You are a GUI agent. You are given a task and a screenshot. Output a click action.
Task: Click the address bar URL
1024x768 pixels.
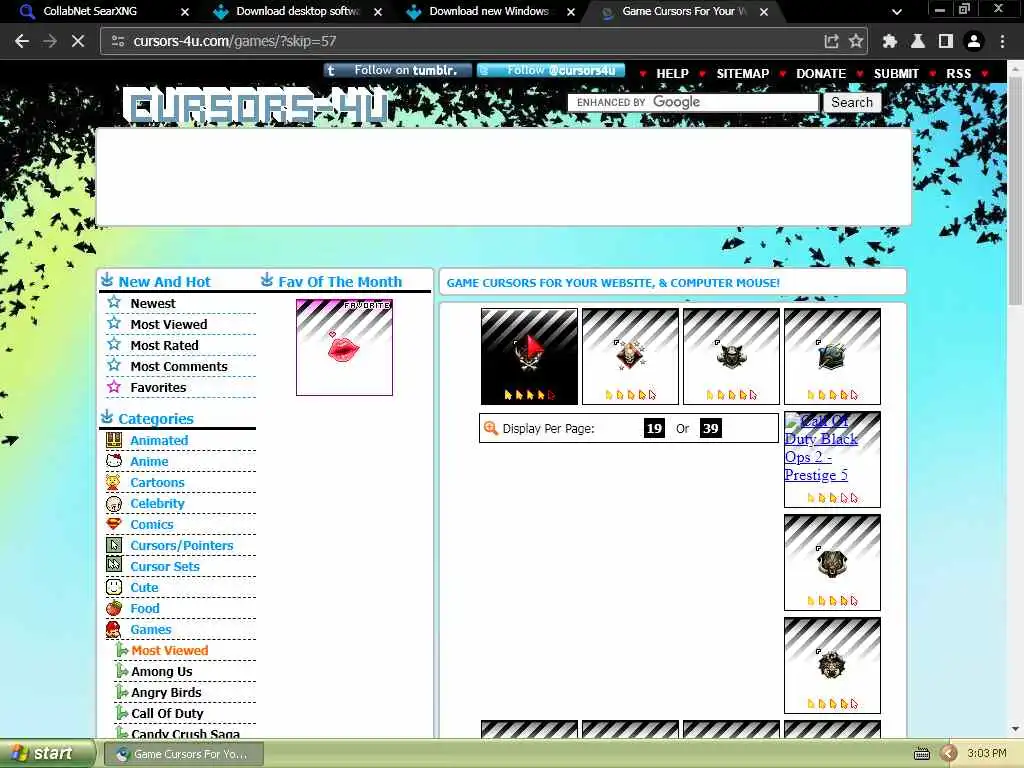point(234,41)
